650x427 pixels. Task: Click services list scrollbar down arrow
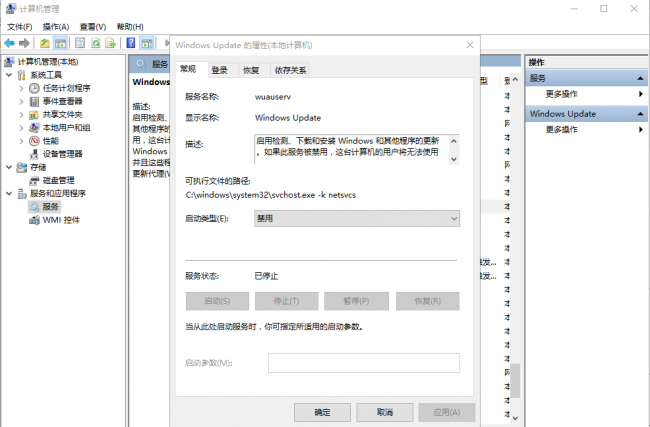pyautogui.click(x=515, y=418)
